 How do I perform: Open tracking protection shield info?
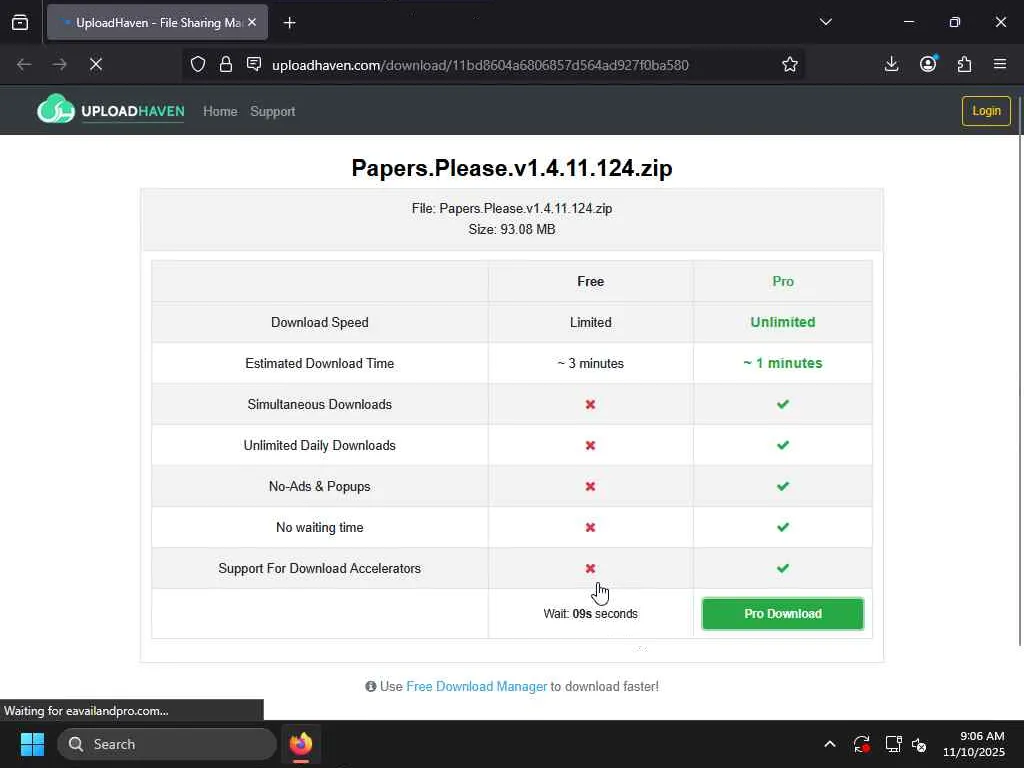[x=198, y=64]
